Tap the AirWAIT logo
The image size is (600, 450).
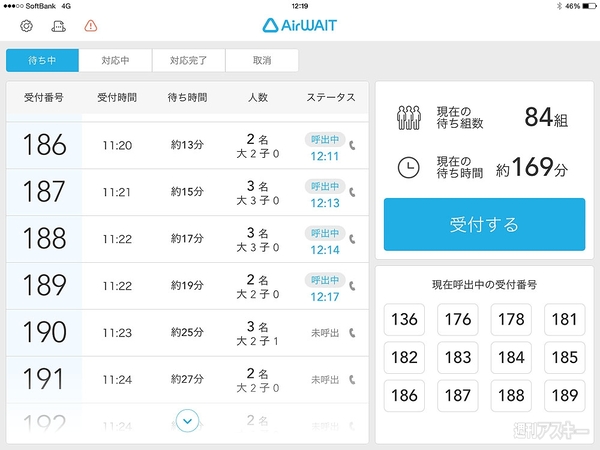[x=300, y=25]
